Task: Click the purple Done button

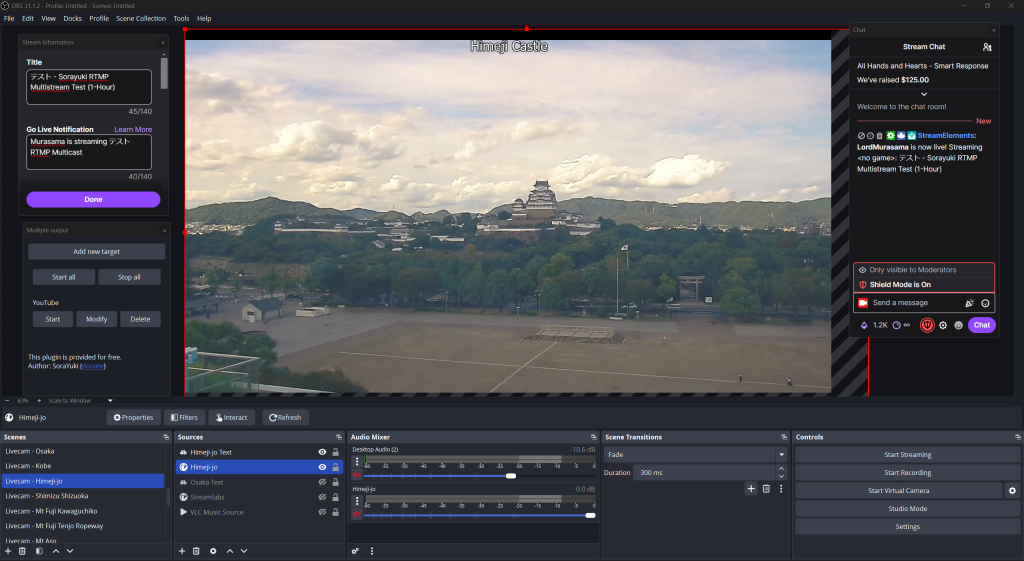Action: (93, 199)
